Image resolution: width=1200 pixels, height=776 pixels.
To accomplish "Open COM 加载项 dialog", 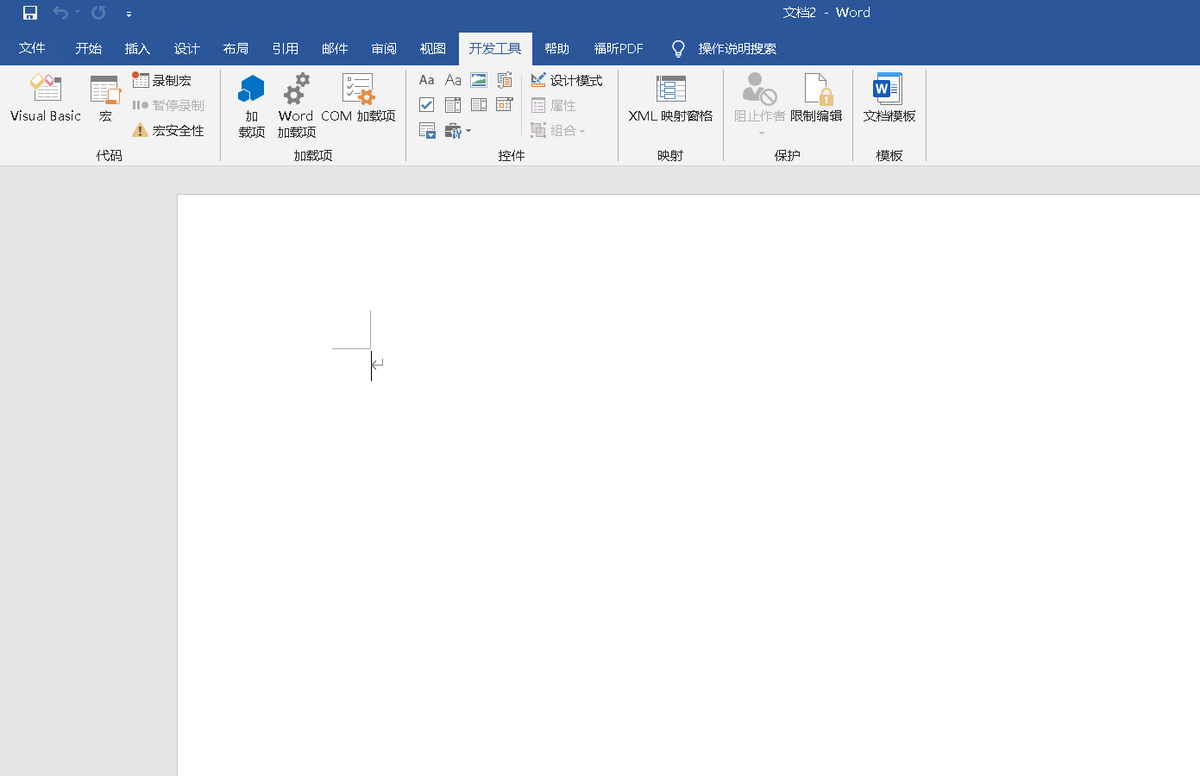I will coord(358,98).
